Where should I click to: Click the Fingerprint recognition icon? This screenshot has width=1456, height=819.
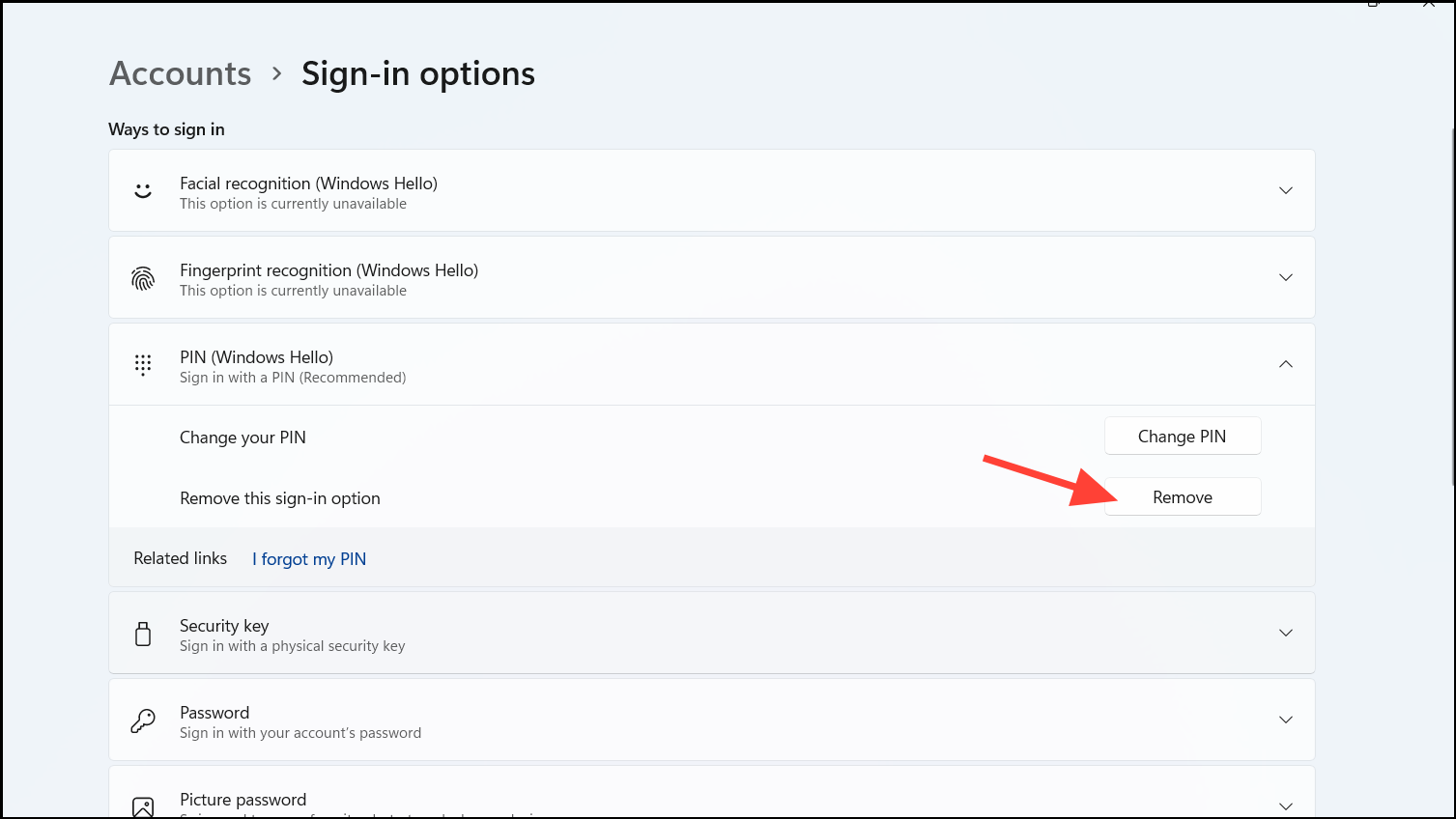(x=143, y=278)
